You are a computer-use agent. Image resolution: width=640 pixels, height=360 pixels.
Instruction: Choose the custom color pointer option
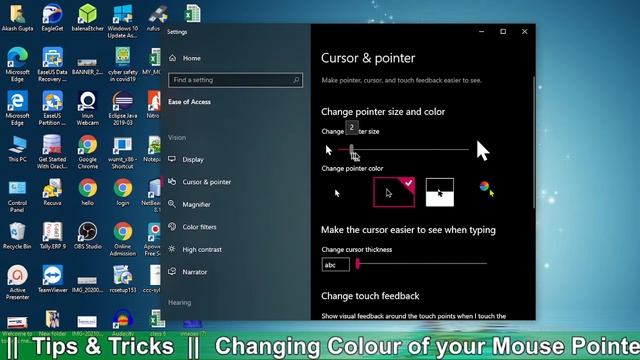point(487,189)
